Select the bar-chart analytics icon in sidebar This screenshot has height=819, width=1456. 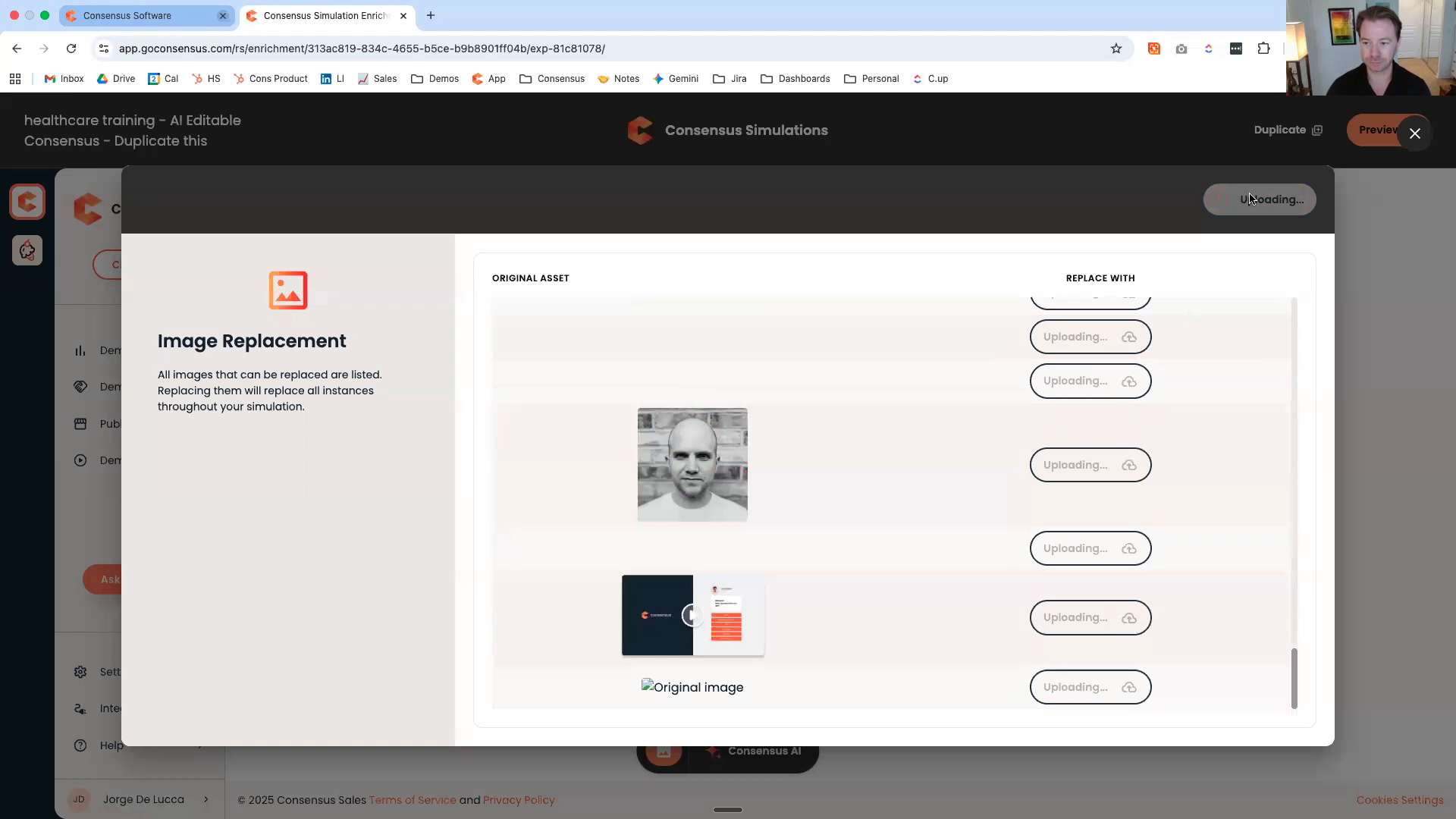tap(81, 350)
